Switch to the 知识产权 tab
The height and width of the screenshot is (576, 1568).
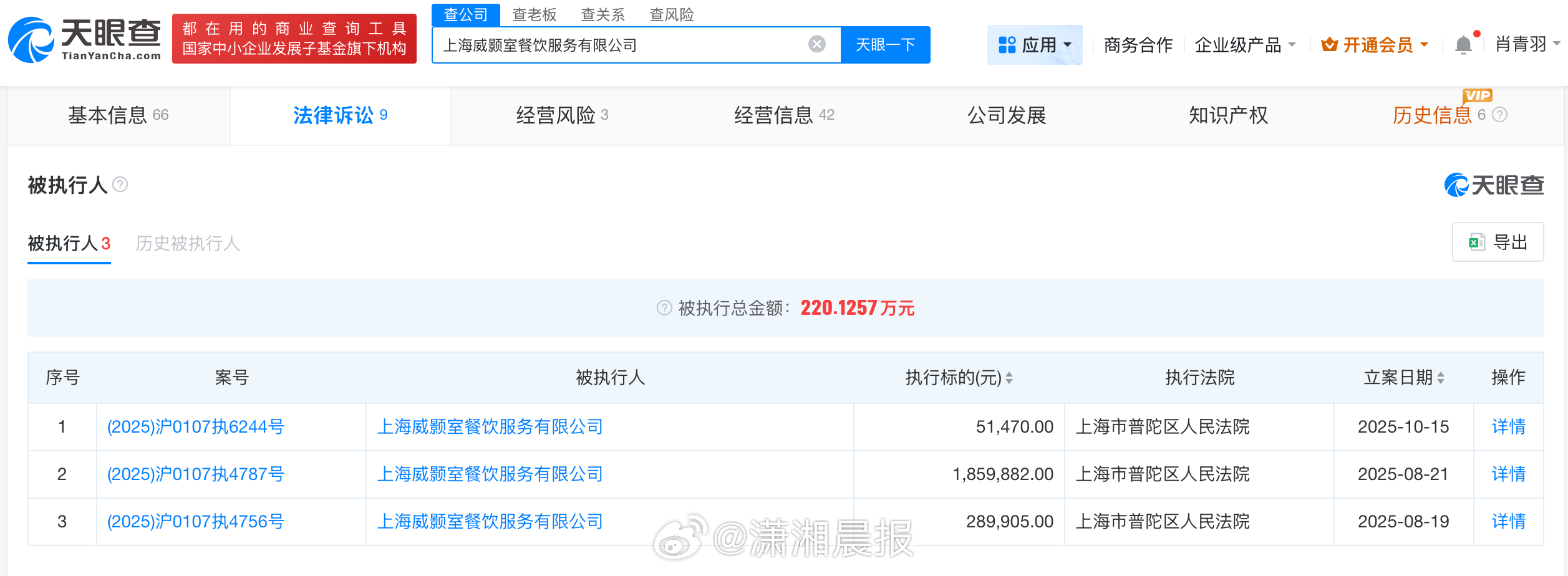[x=1228, y=115]
